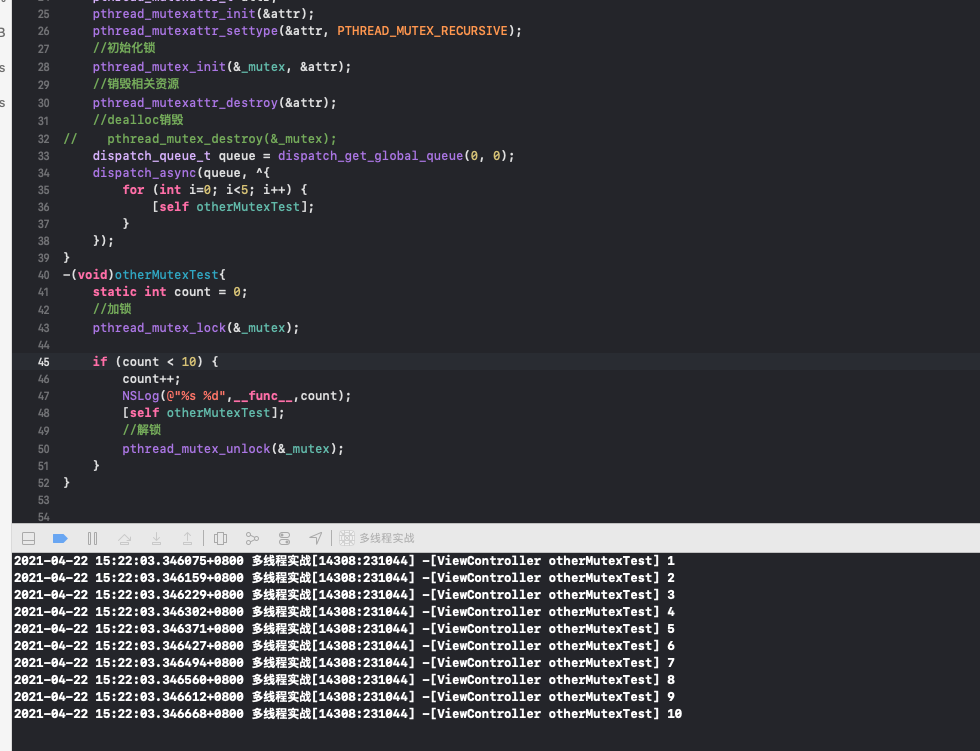980x751 pixels.
Task: Click pthread_mutexattr_destroy on line 30
Action: tap(185, 103)
